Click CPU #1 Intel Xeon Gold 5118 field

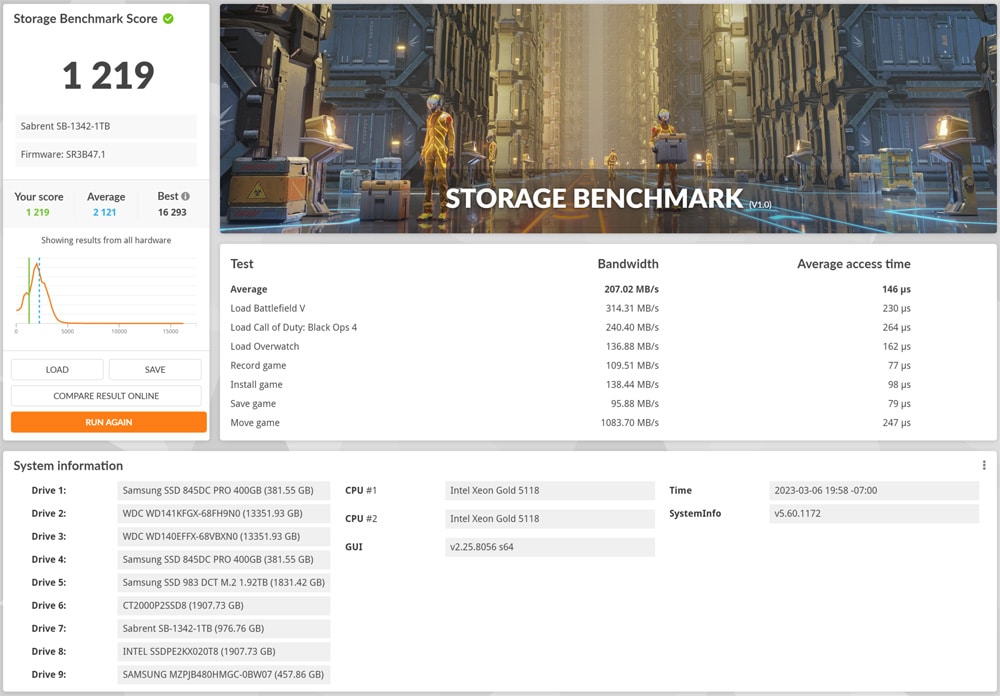550,491
